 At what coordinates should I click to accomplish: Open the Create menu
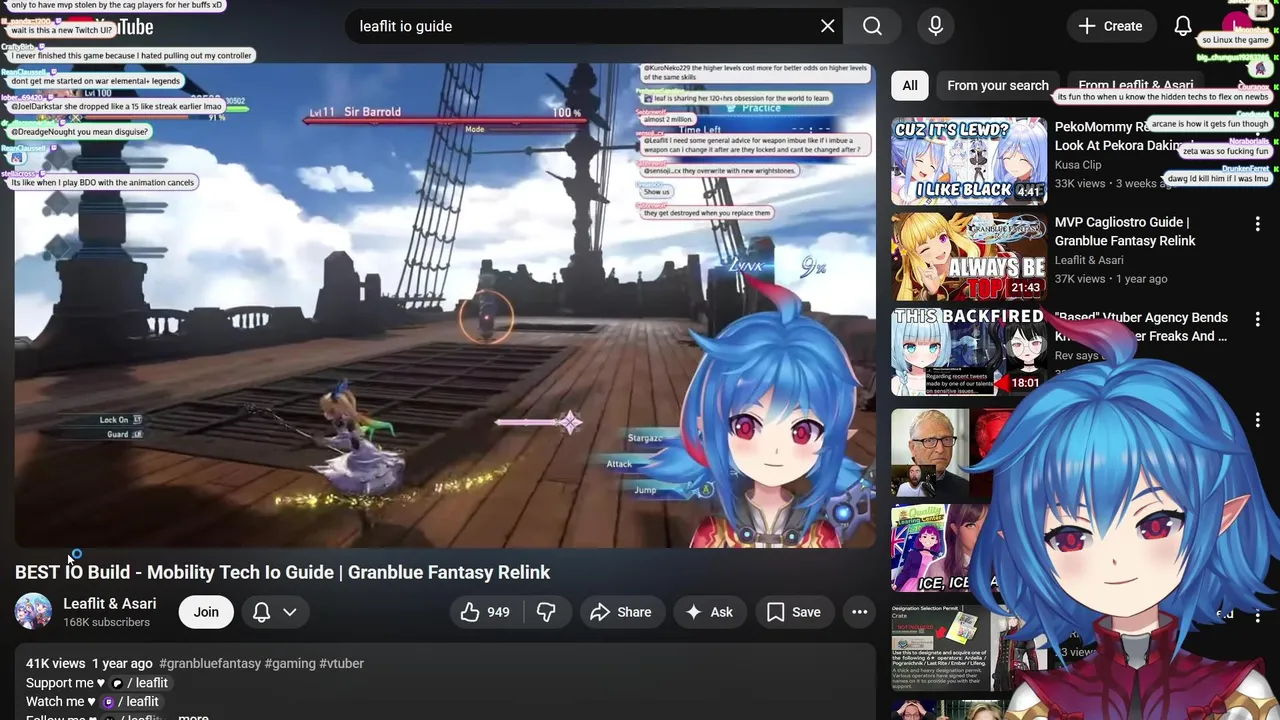tap(1109, 26)
